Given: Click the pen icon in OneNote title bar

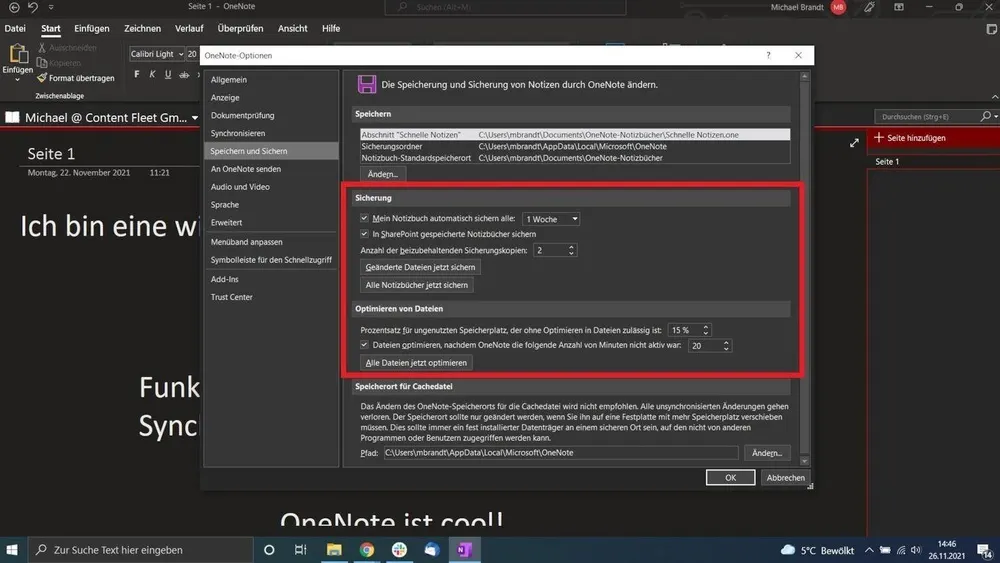Looking at the screenshot, I should tap(869, 7).
